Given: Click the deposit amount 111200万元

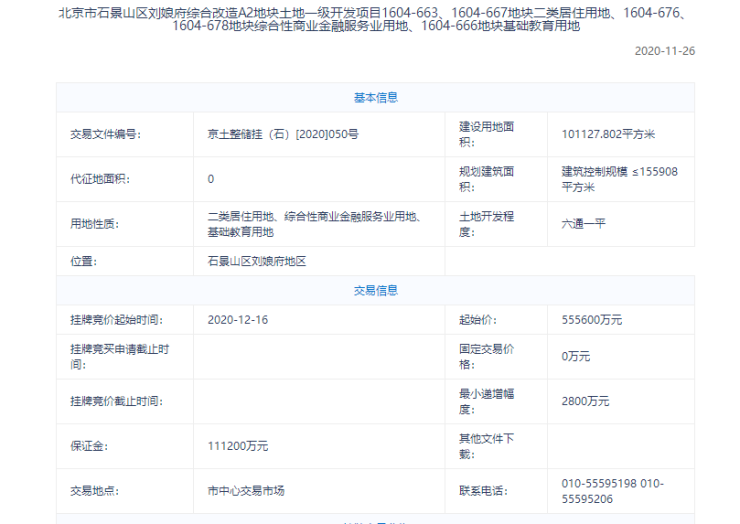Looking at the screenshot, I should (238, 446).
